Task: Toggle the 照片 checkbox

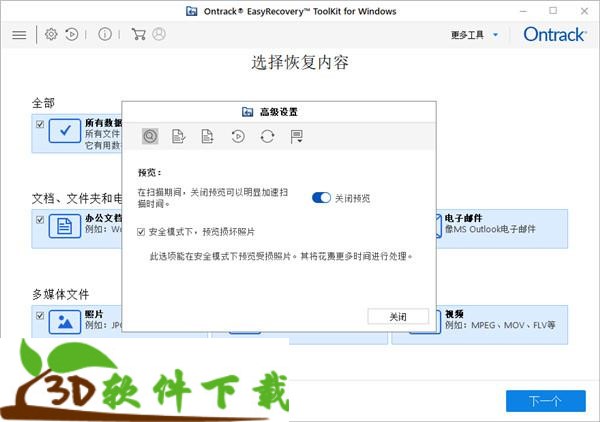Action: click(x=40, y=316)
